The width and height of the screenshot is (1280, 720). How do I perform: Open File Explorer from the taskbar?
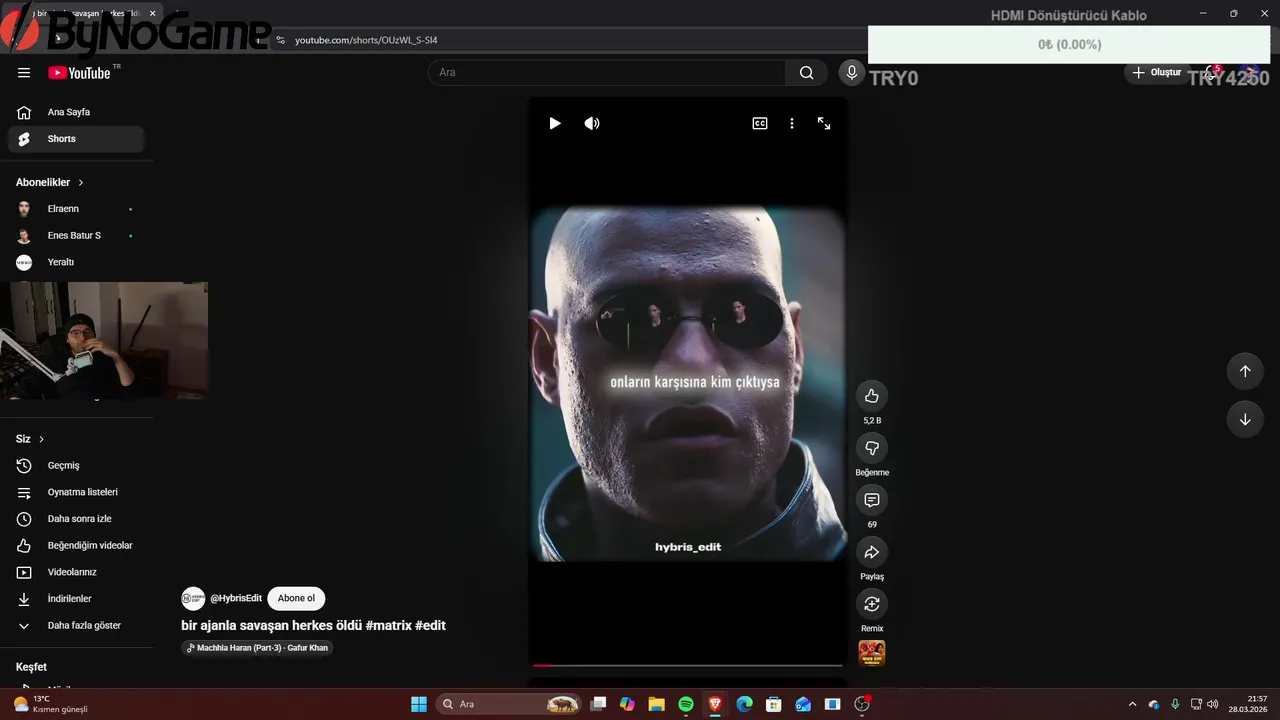point(656,704)
